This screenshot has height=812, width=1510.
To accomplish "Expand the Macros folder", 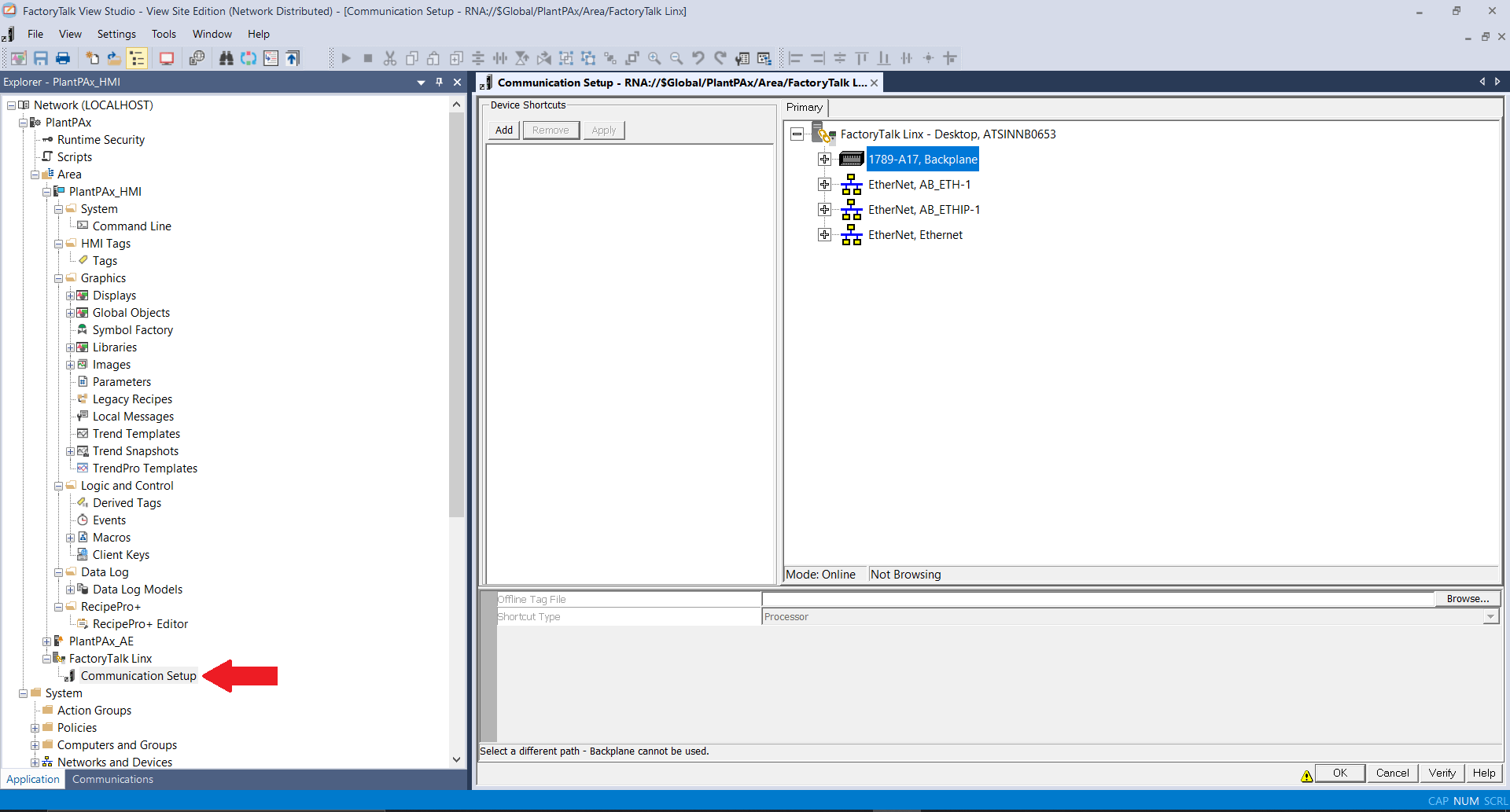I will click(x=70, y=538).
